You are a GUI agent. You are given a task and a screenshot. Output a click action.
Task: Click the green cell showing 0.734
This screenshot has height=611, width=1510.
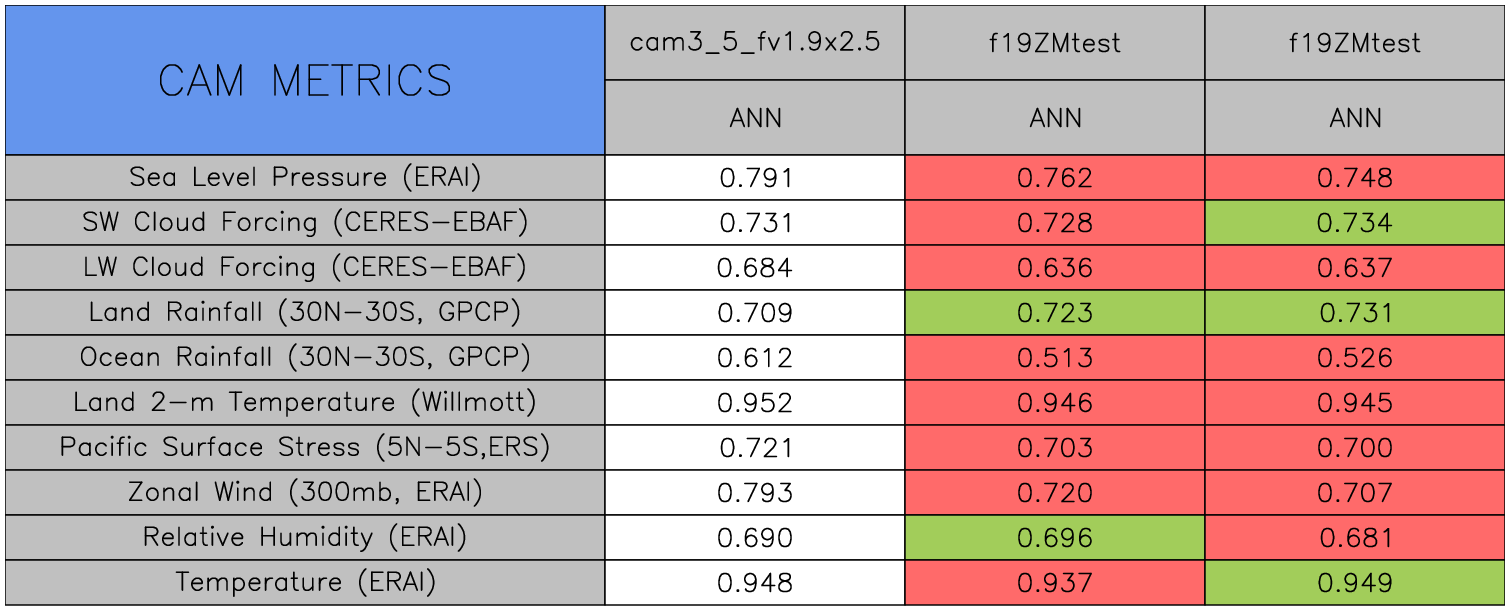click(1355, 223)
